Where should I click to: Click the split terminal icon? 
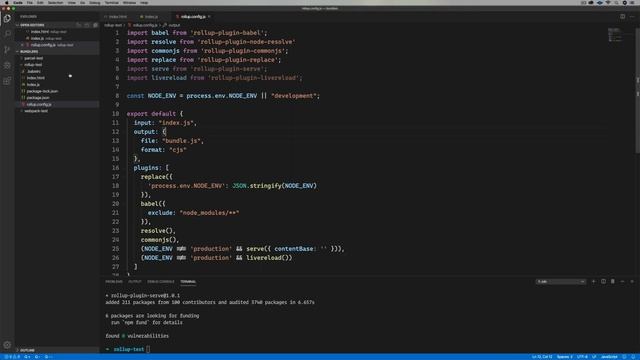coord(603,281)
